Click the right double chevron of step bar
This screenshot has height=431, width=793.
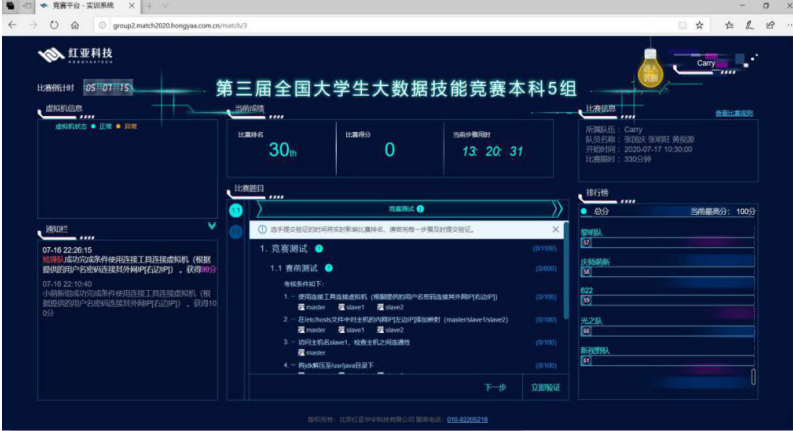pyautogui.click(x=557, y=209)
